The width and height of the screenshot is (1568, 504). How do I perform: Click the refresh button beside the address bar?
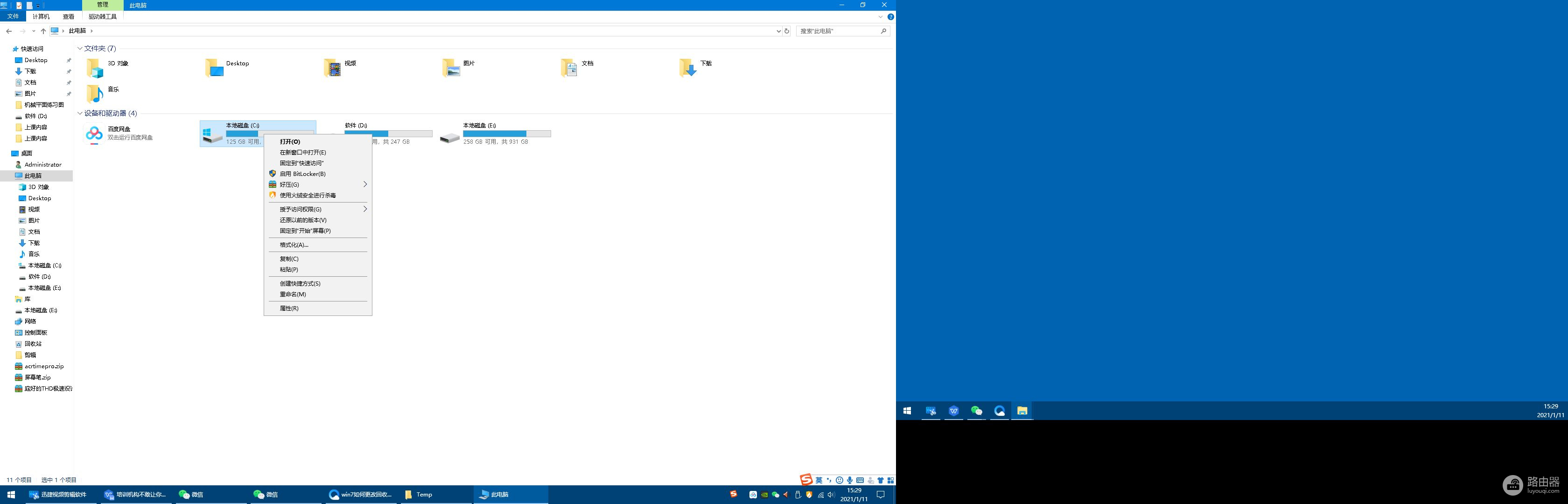tap(786, 31)
